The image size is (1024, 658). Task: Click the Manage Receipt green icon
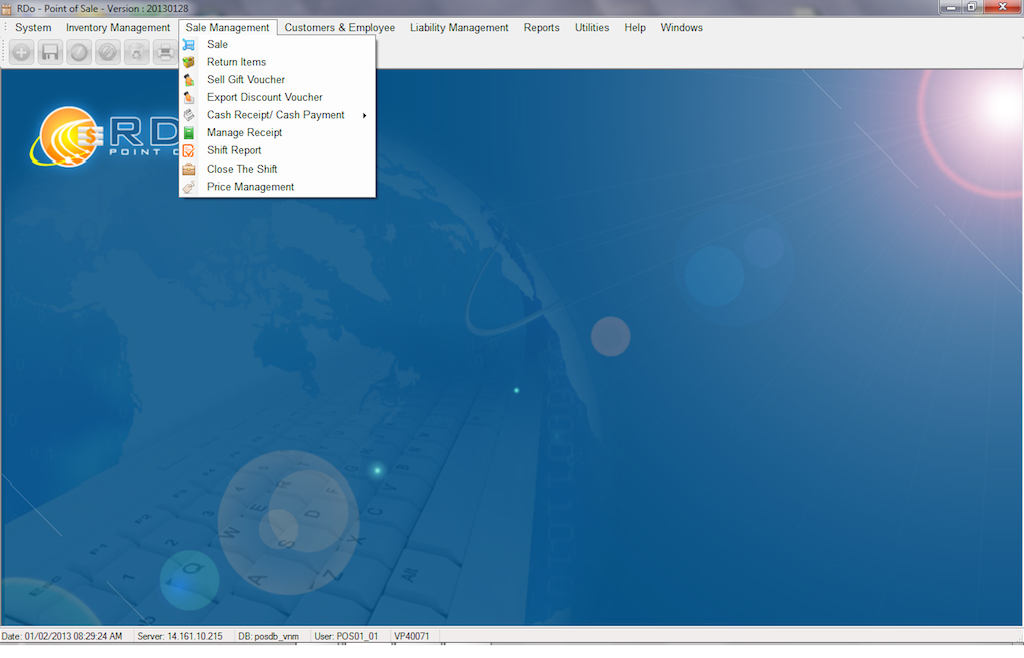tap(188, 133)
